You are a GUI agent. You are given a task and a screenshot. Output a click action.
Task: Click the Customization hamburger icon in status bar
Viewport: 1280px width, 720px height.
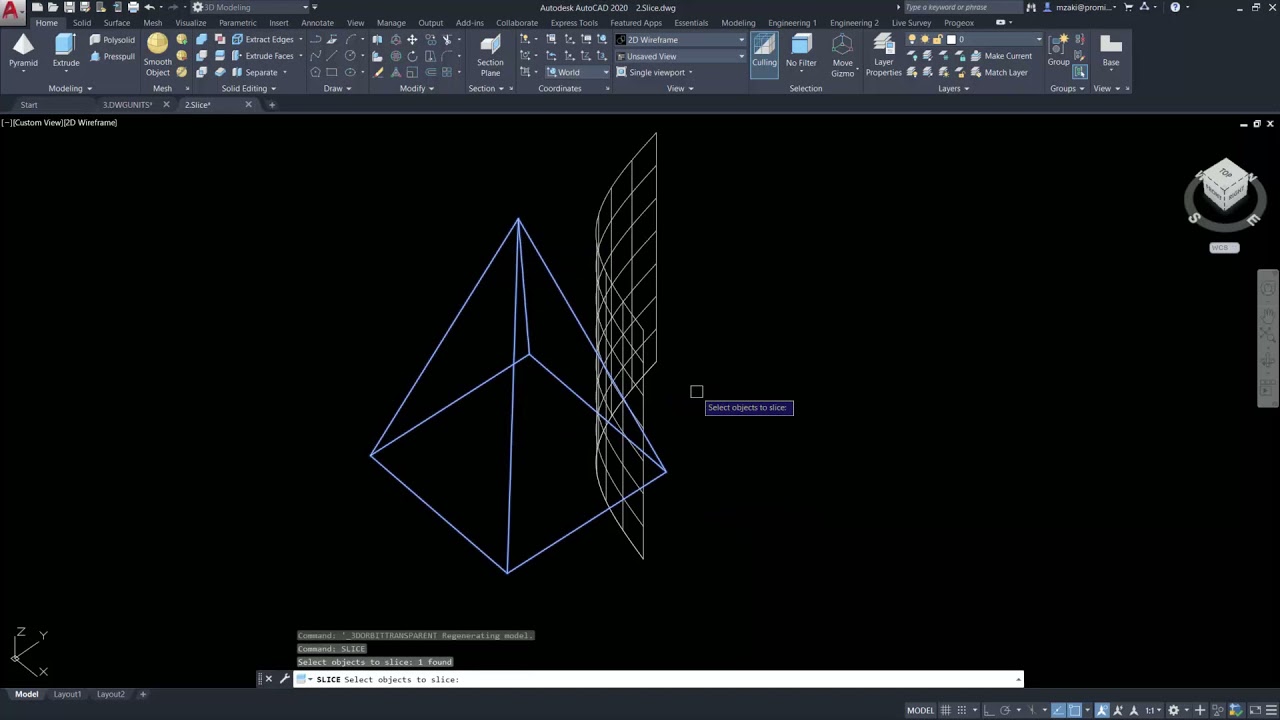click(x=1269, y=710)
